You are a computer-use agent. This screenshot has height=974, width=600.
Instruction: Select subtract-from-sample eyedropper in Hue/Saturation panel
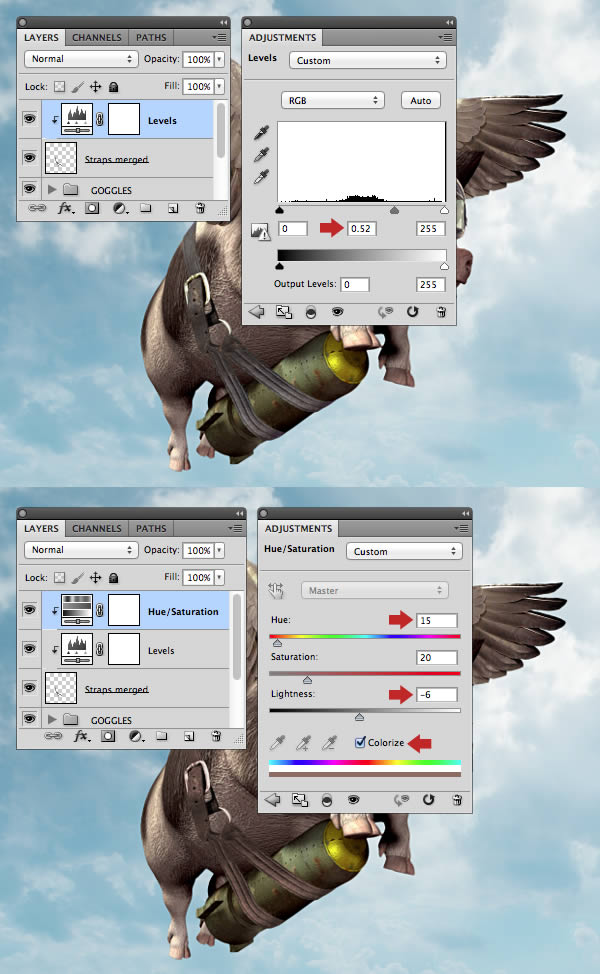[329, 742]
